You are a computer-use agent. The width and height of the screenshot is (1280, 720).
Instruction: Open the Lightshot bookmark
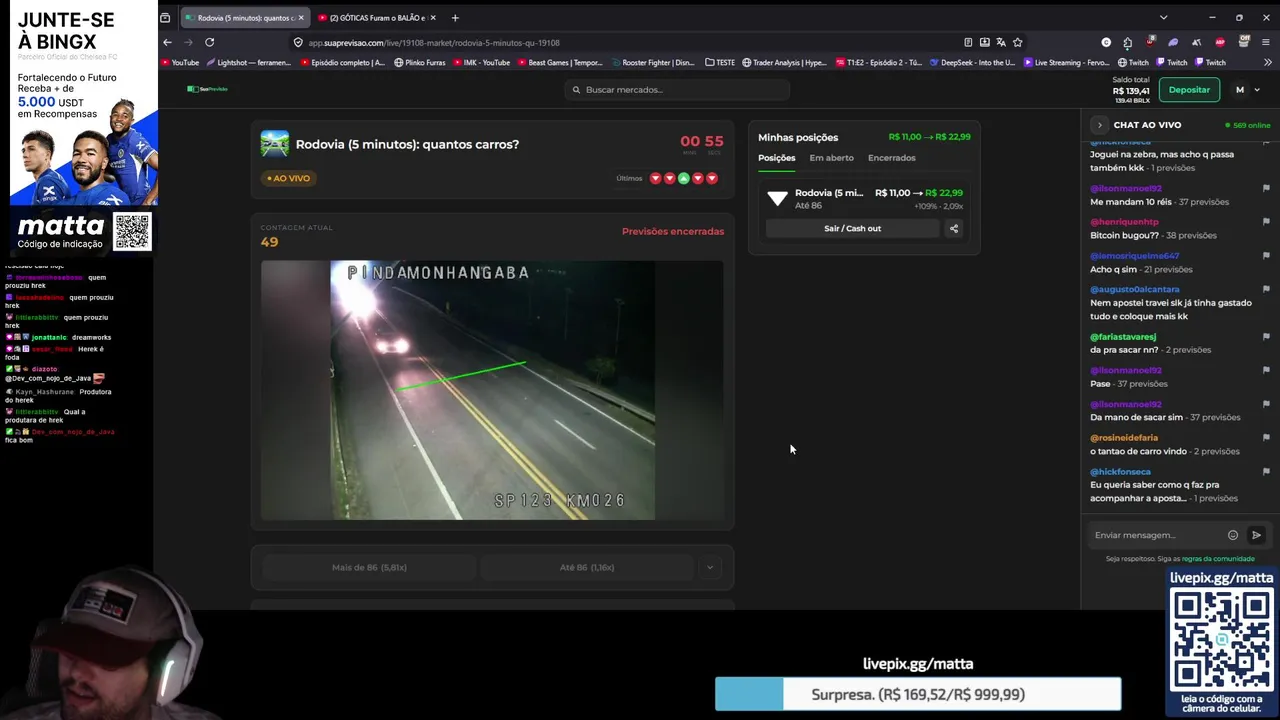pos(249,62)
